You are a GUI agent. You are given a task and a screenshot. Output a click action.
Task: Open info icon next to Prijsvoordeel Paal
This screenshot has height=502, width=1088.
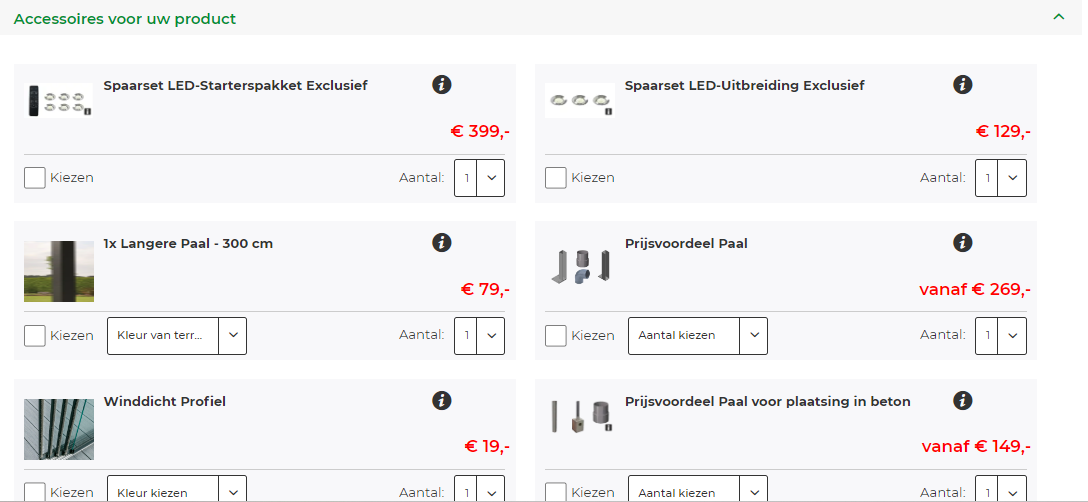pyautogui.click(x=962, y=242)
